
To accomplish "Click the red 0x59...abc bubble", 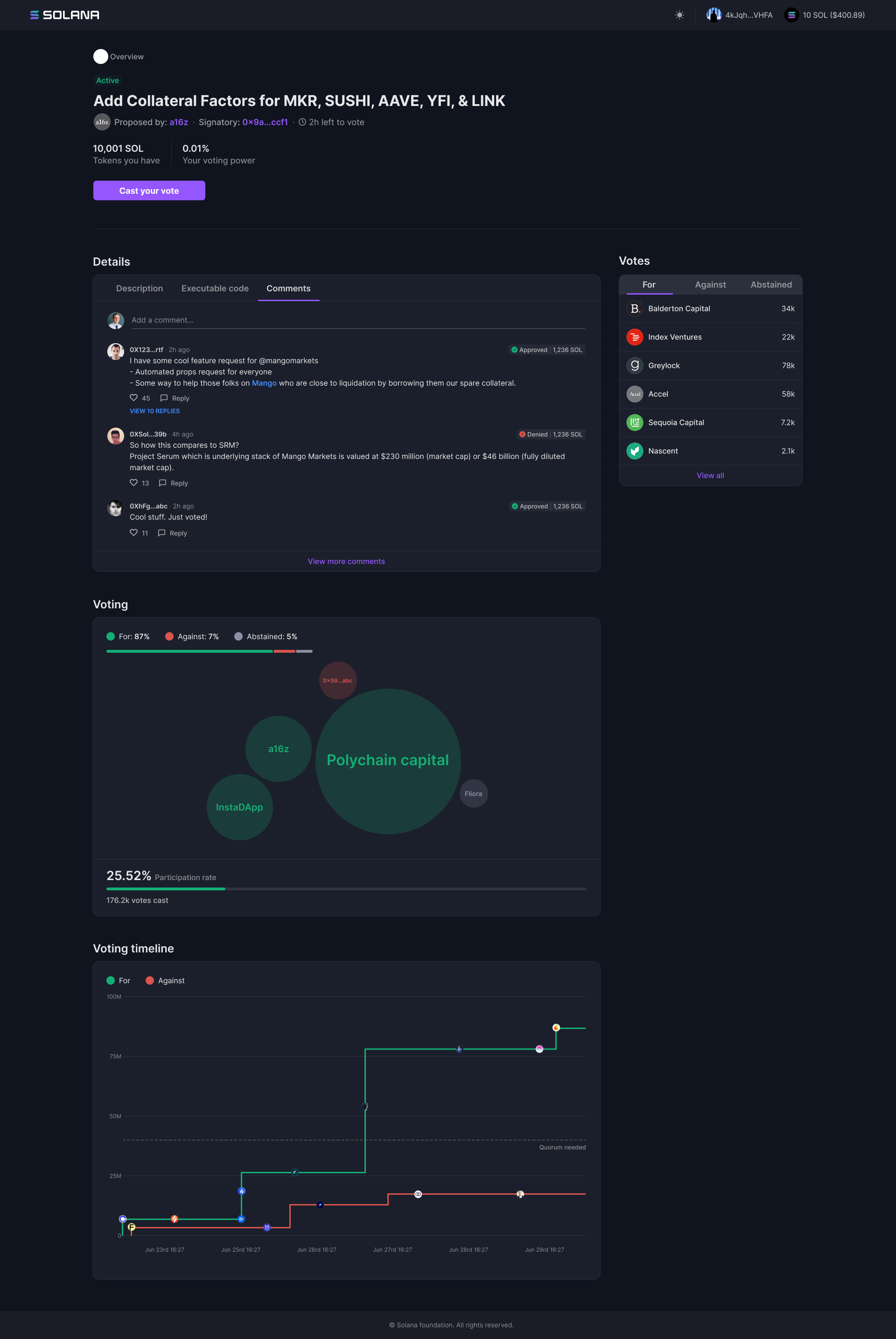I will click(338, 680).
